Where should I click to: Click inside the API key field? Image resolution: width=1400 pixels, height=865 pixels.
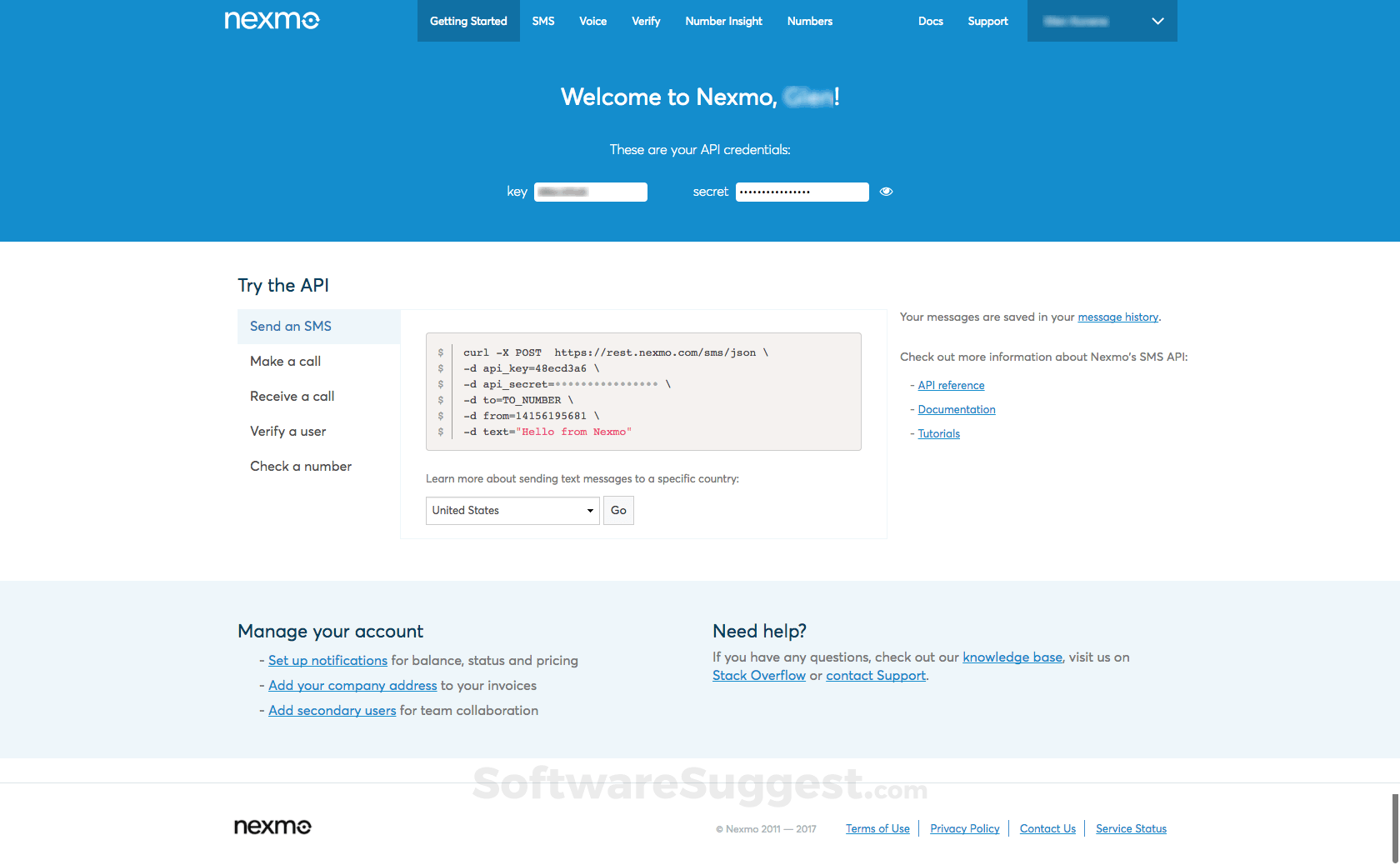590,192
